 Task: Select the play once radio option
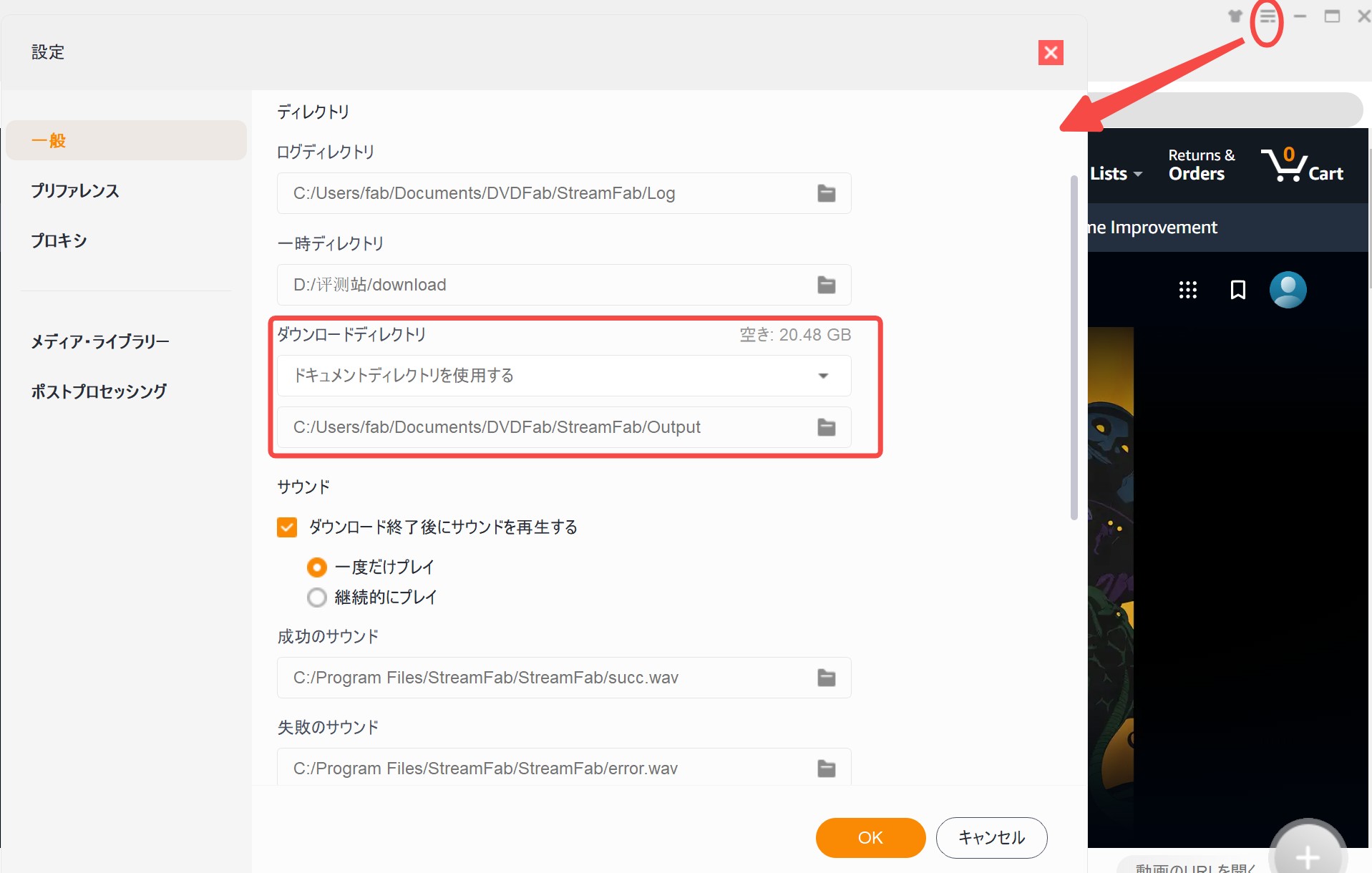click(317, 567)
